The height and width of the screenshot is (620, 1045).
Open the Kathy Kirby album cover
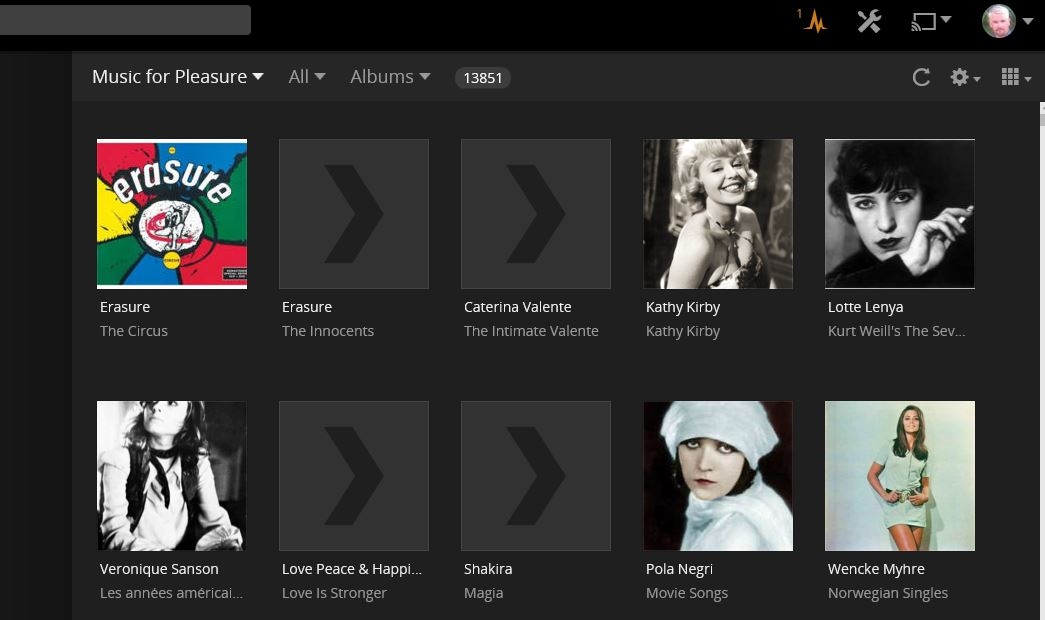click(718, 214)
